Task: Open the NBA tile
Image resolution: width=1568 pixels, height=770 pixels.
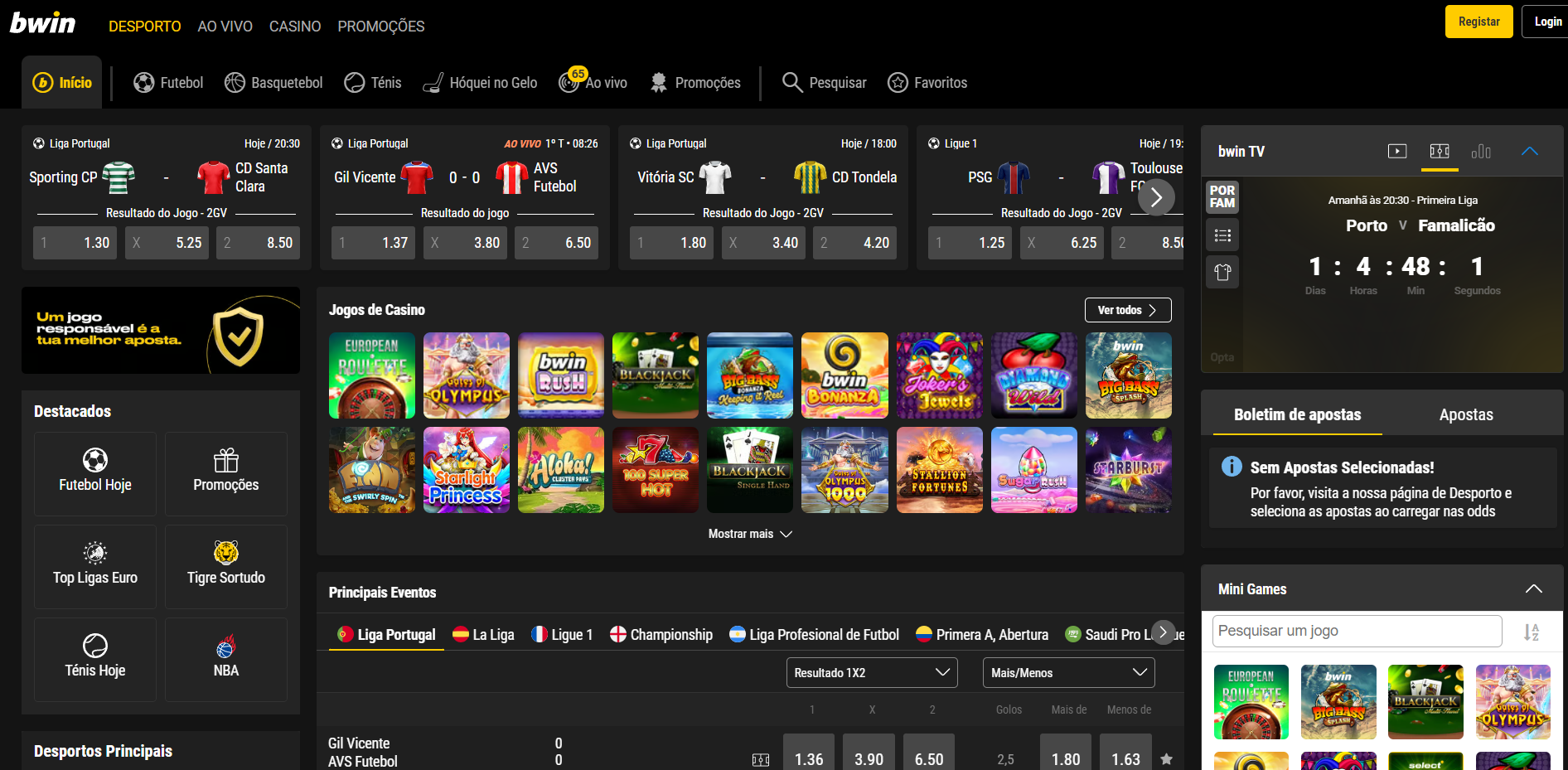Action: [x=226, y=659]
